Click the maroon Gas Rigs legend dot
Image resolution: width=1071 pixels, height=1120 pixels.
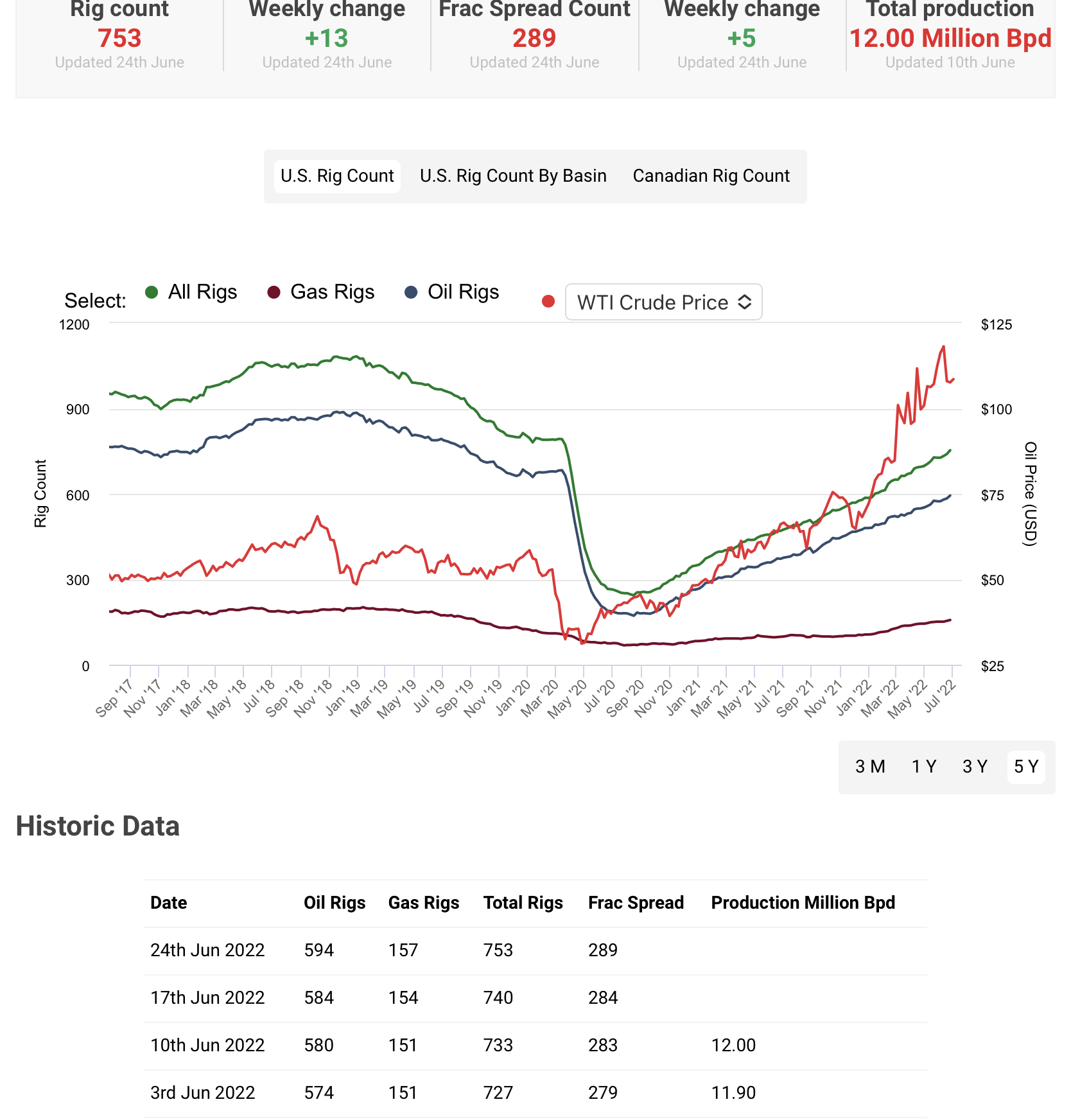[274, 292]
